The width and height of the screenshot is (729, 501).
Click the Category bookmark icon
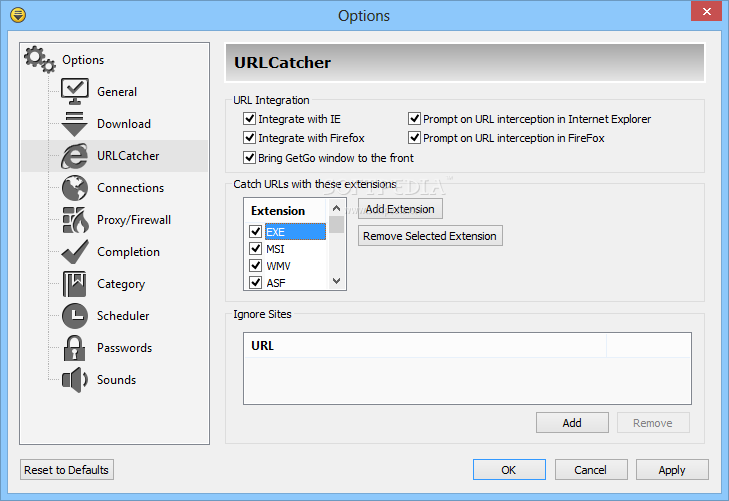tap(74, 283)
